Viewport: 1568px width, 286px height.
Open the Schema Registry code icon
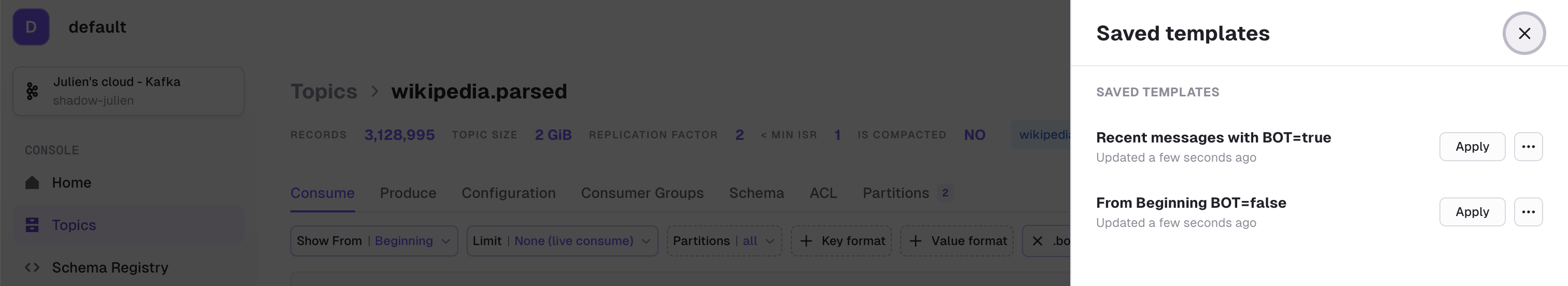pyautogui.click(x=32, y=267)
